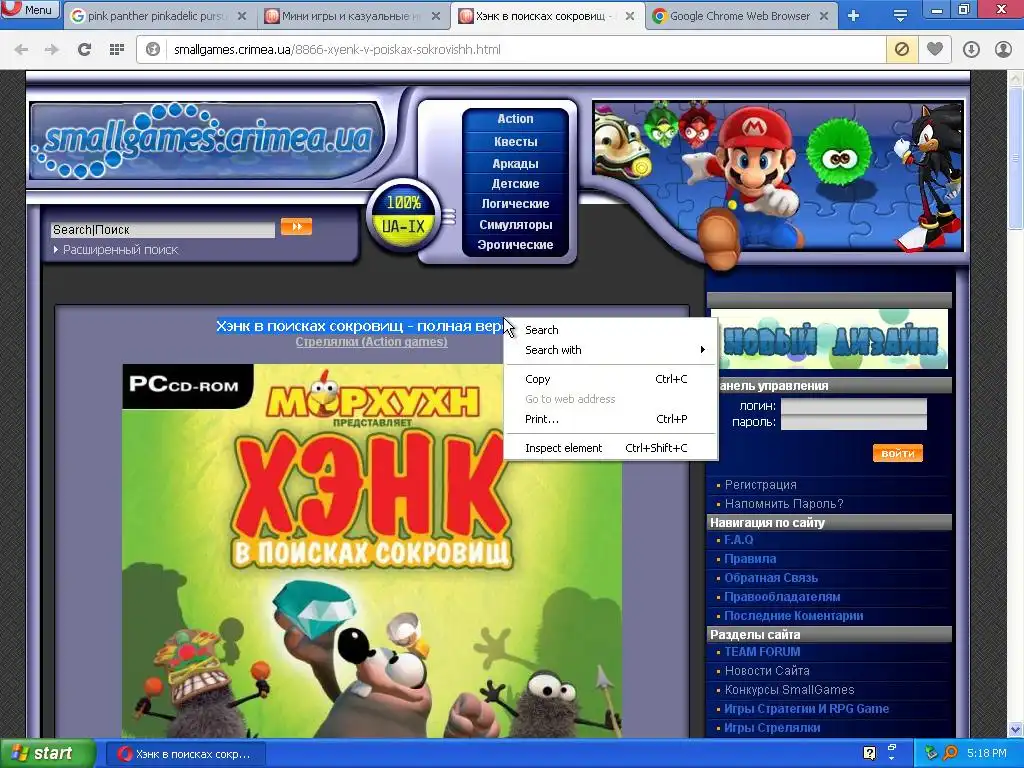
Task: Open the Правила link
Action: [750, 558]
